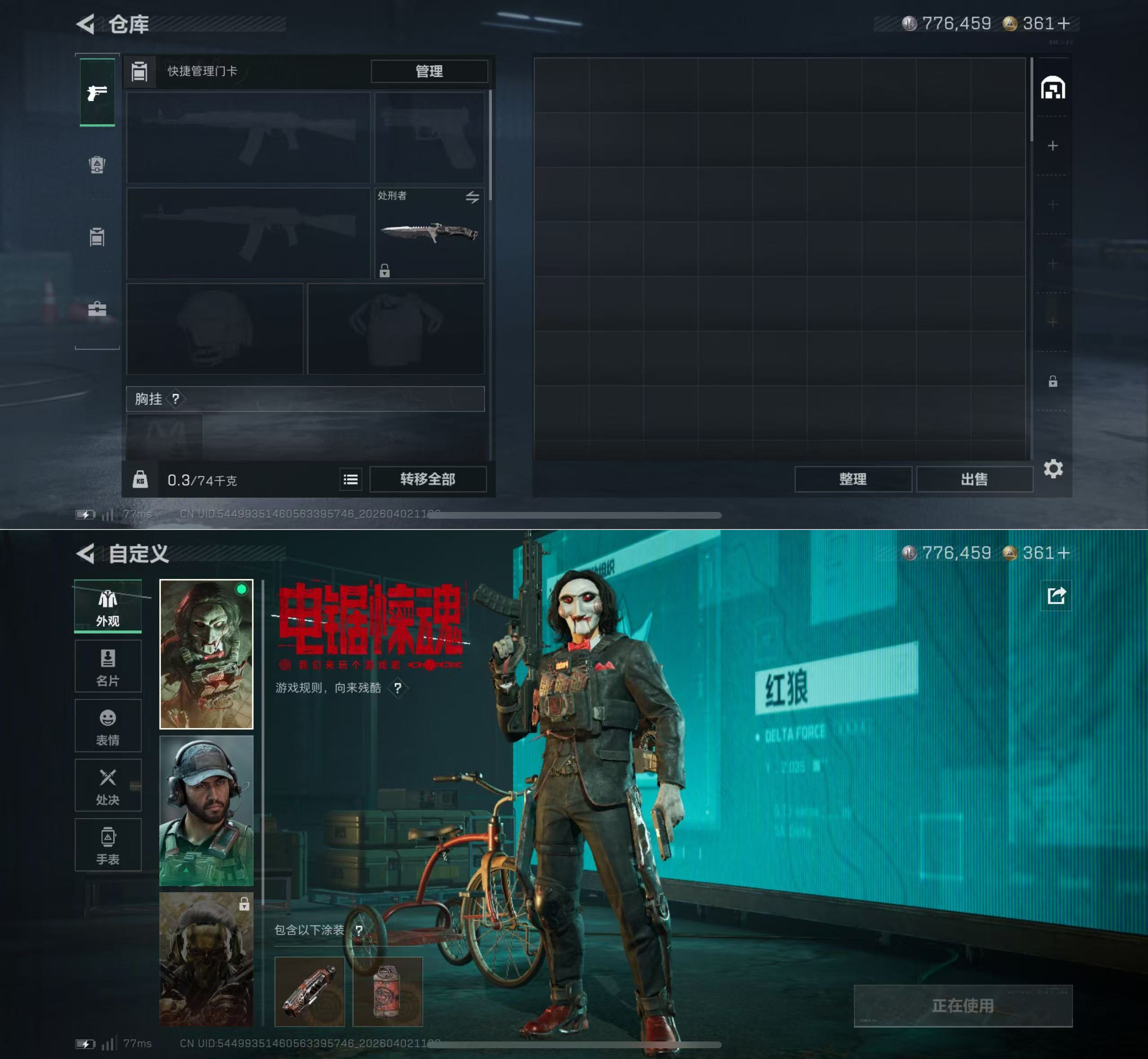This screenshot has width=1148, height=1059.
Task: Switch to 名片 tab
Action: pyautogui.click(x=108, y=666)
